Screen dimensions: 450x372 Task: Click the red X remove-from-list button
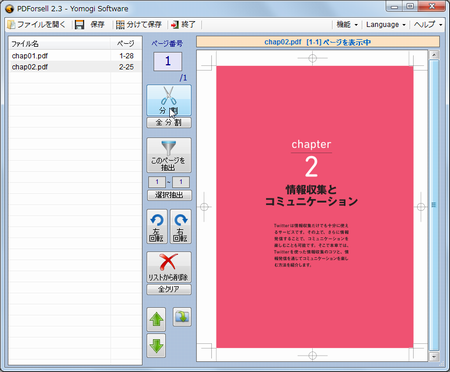pyautogui.click(x=169, y=267)
